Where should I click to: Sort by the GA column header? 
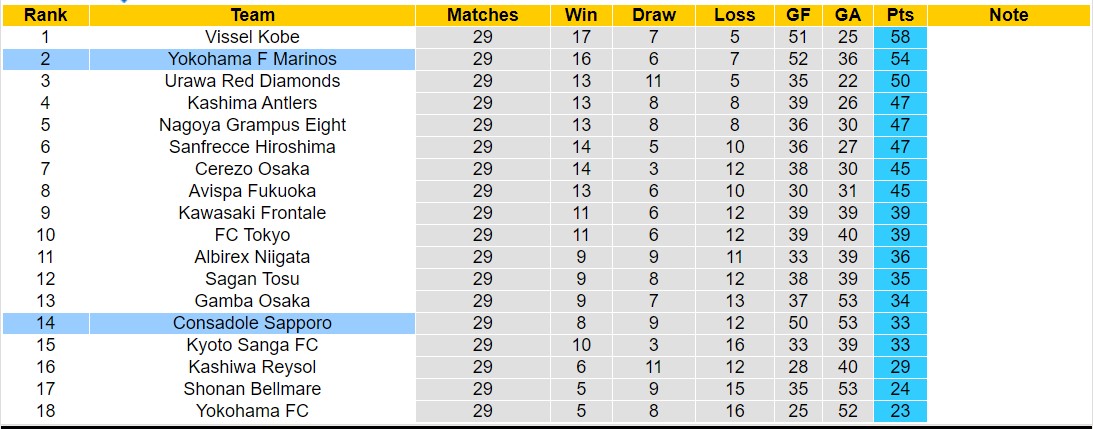click(x=848, y=15)
